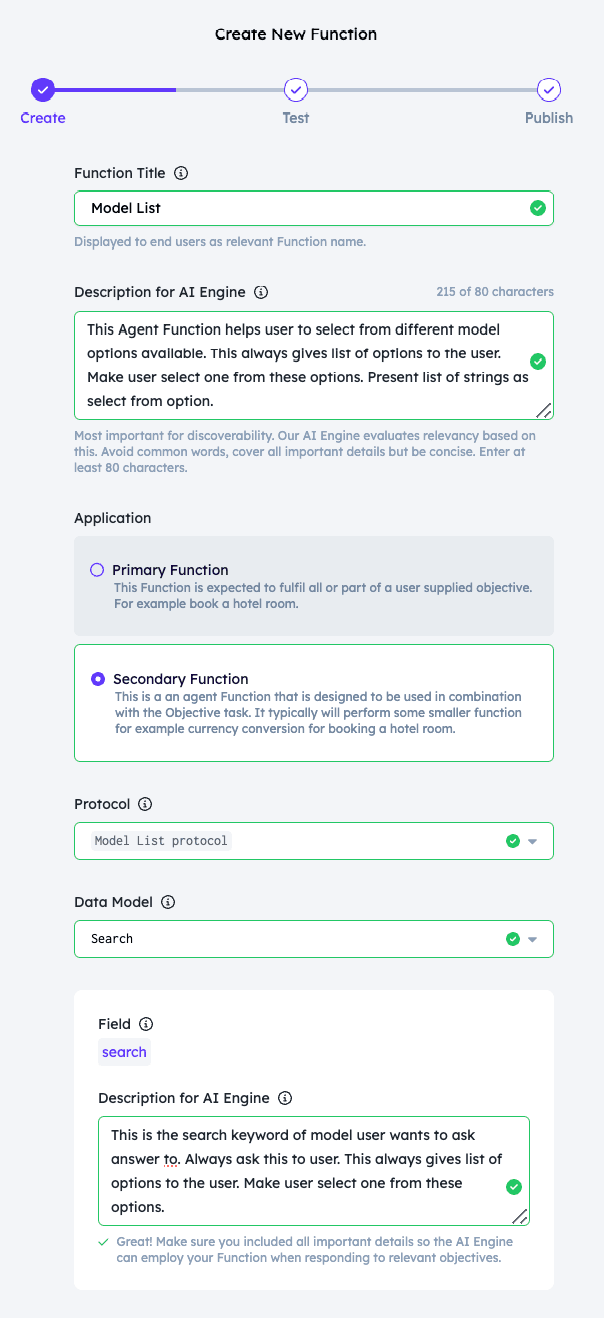Click info icon next to Field label
This screenshot has width=604, height=1318.
(146, 1024)
